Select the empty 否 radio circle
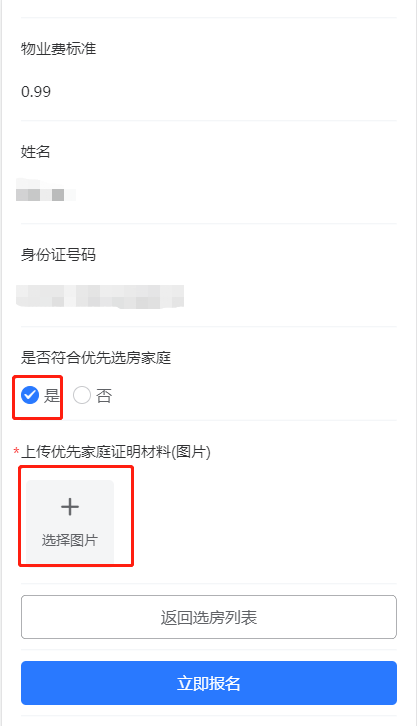This screenshot has width=417, height=726. (82, 395)
